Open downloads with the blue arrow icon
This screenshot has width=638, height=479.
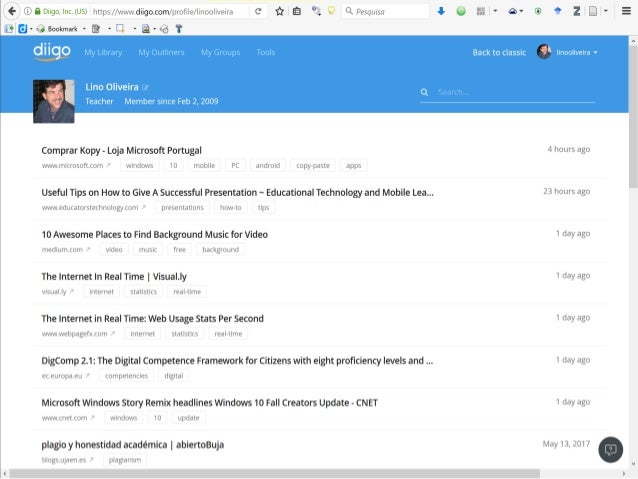(x=441, y=11)
